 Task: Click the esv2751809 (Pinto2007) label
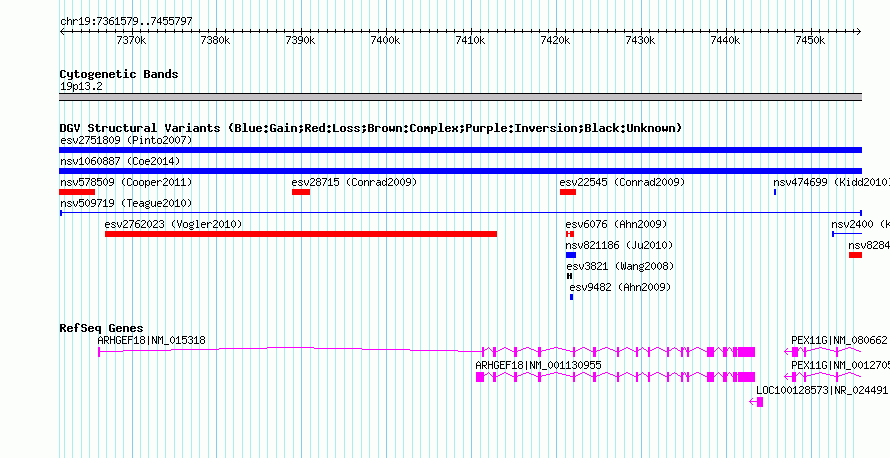point(126,140)
